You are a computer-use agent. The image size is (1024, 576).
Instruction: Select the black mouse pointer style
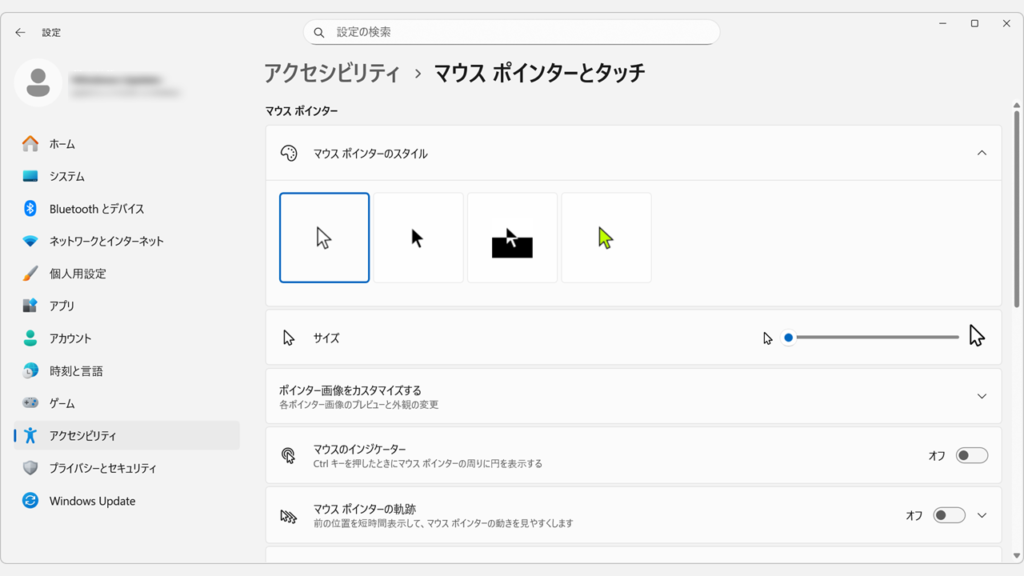click(x=418, y=237)
